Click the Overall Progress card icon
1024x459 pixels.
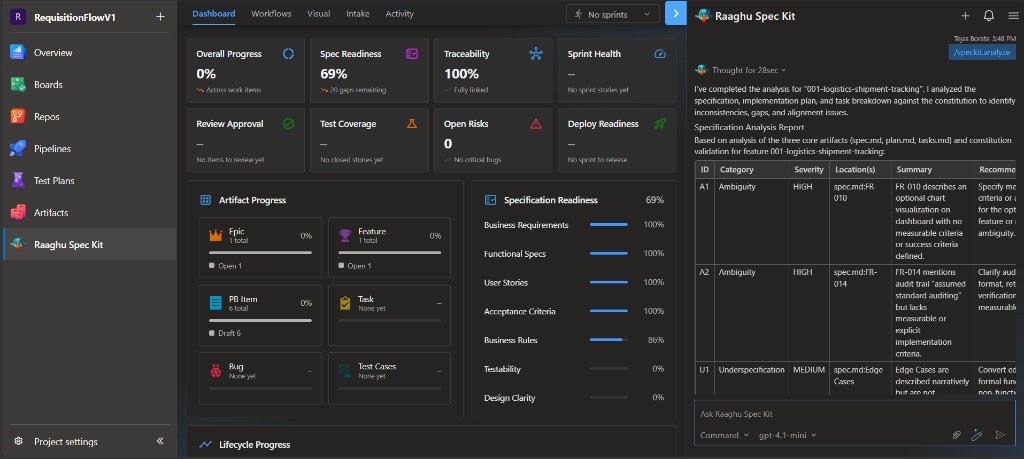pos(288,54)
